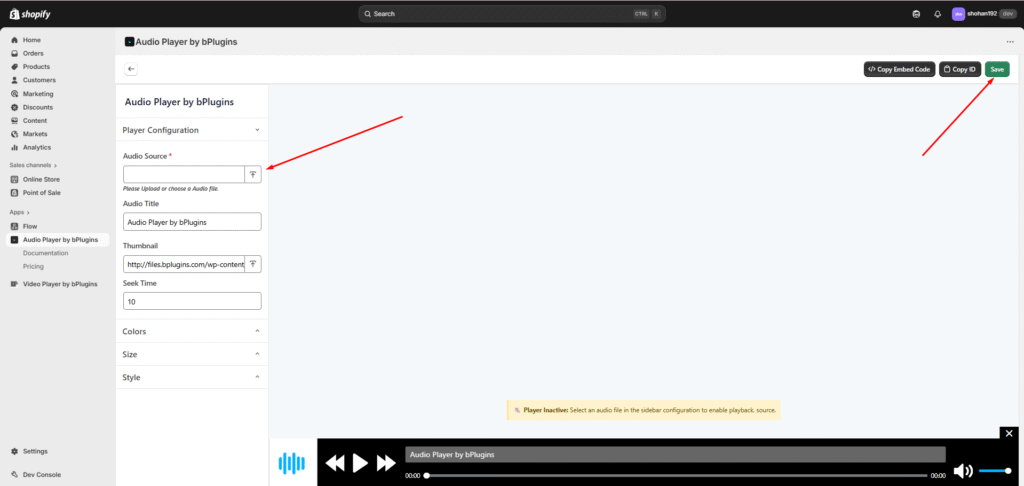
Task: Expand the Size section
Action: (x=257, y=354)
